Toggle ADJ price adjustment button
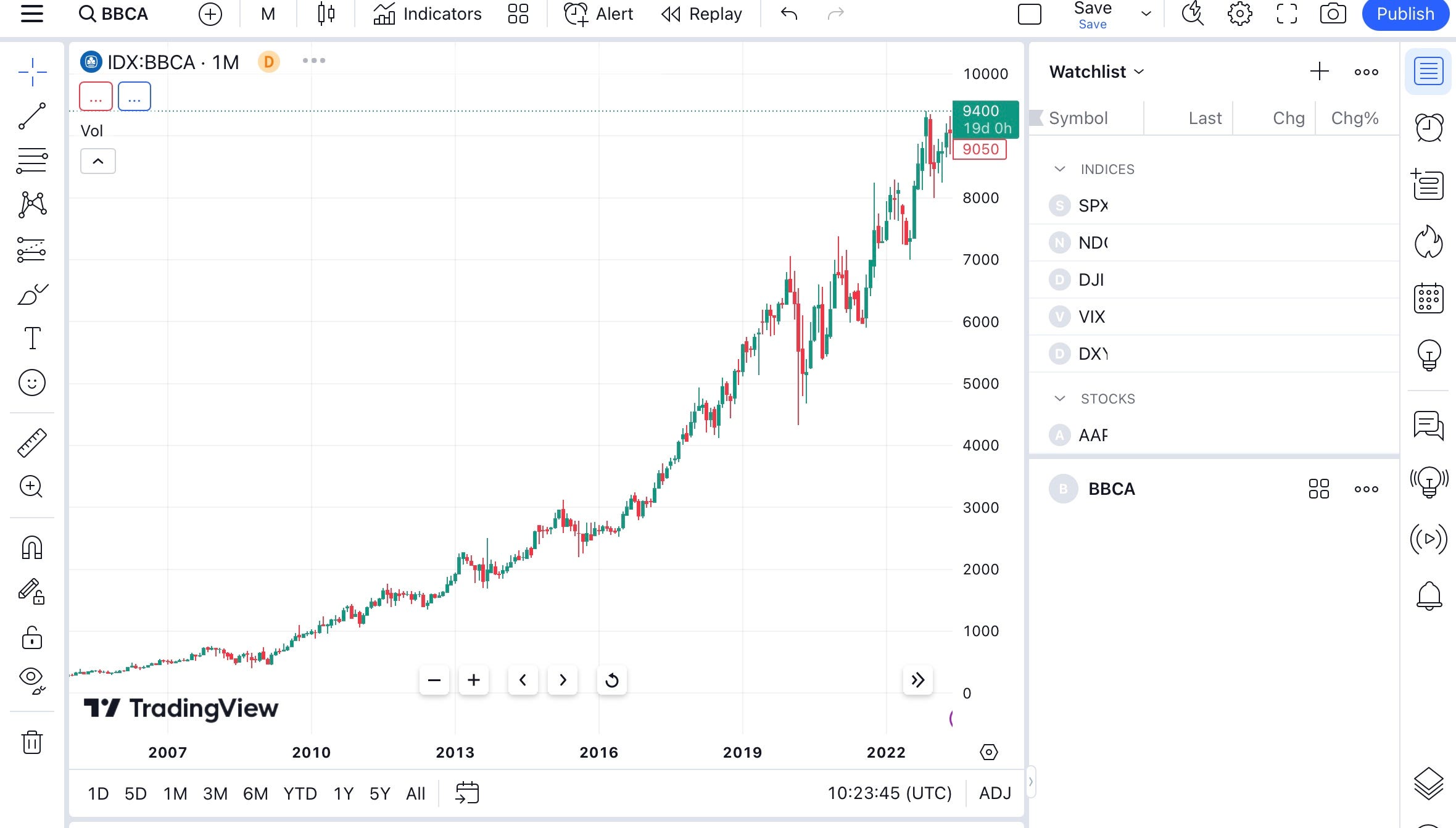 [995, 793]
